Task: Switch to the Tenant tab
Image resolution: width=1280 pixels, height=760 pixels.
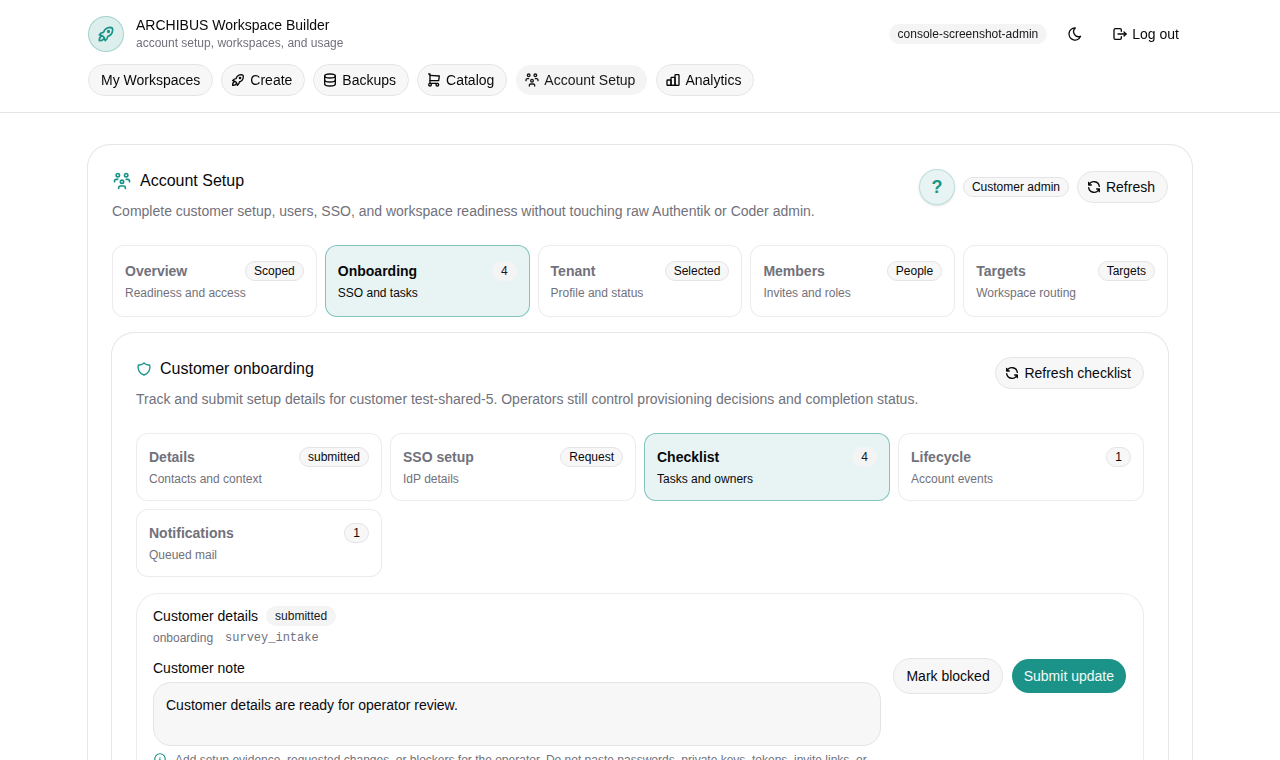Action: pyautogui.click(x=639, y=281)
